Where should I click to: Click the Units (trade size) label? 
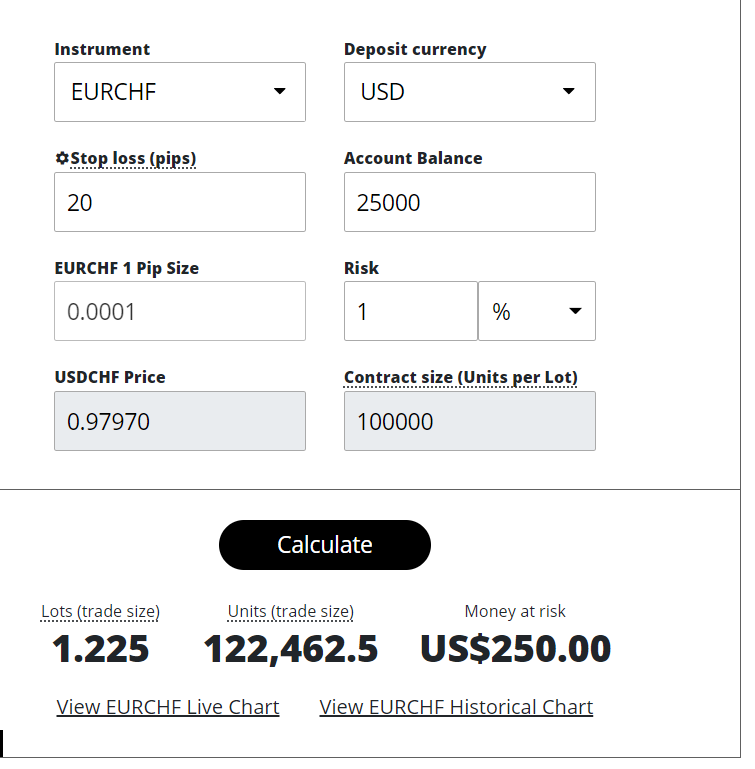click(290, 611)
